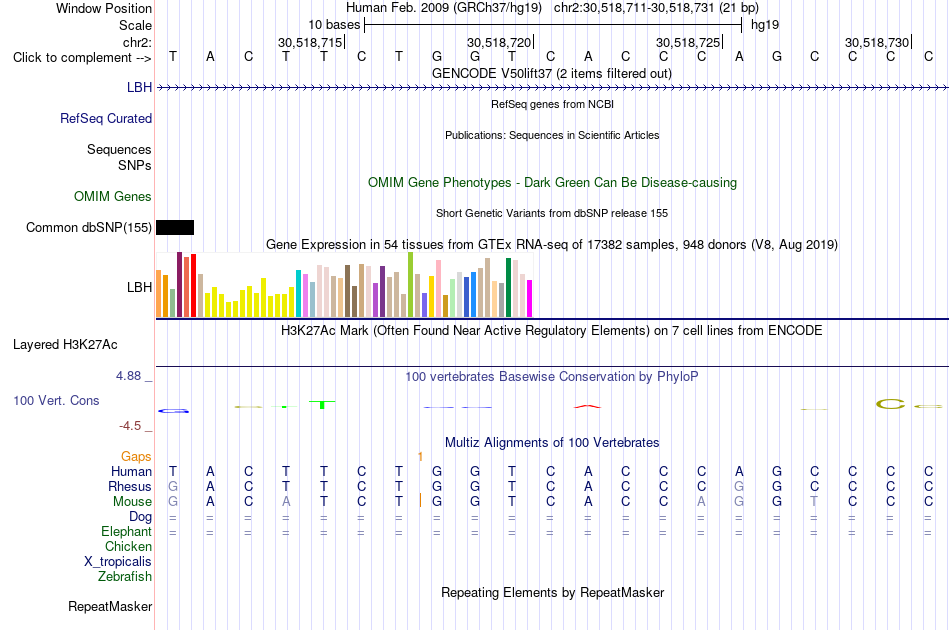Click the '10 bases' scale label
950x630 pixels.
334,25
